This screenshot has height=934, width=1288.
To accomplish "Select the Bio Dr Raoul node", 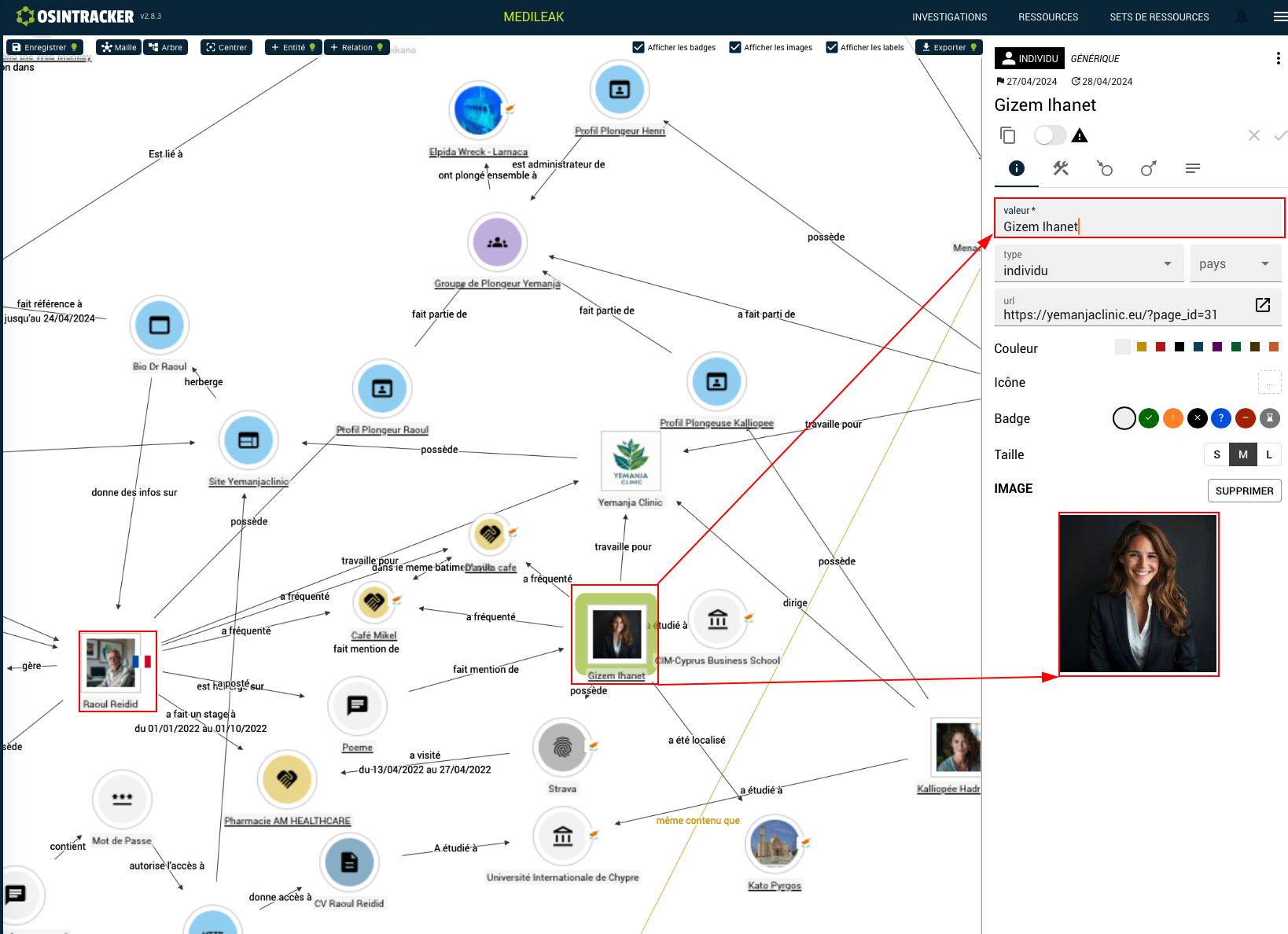I will click(160, 325).
